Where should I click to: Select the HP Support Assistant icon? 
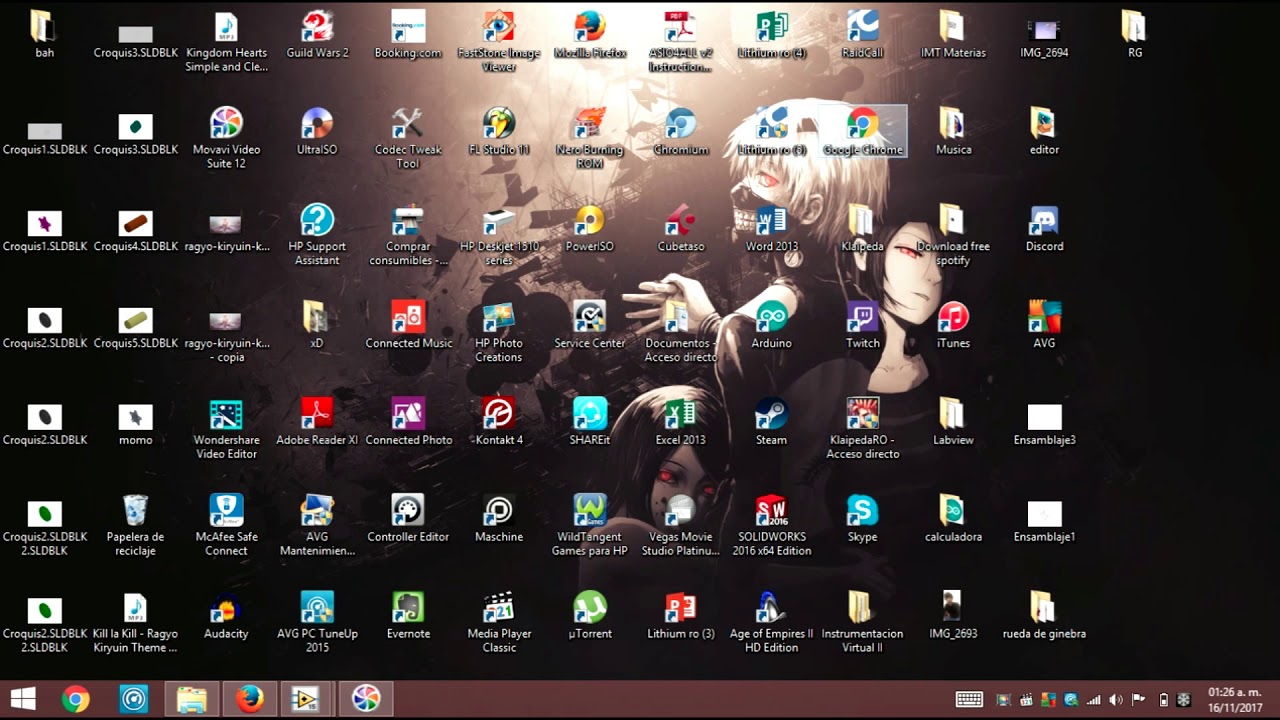(x=317, y=235)
